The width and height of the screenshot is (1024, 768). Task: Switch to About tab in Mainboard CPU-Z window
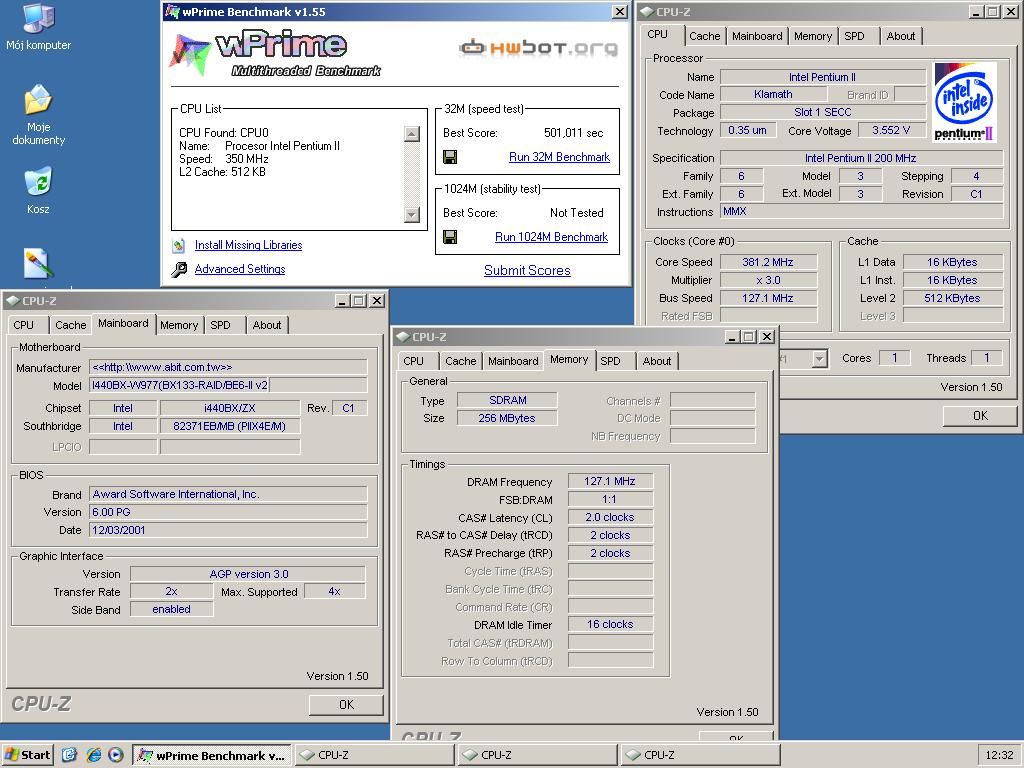pos(267,325)
